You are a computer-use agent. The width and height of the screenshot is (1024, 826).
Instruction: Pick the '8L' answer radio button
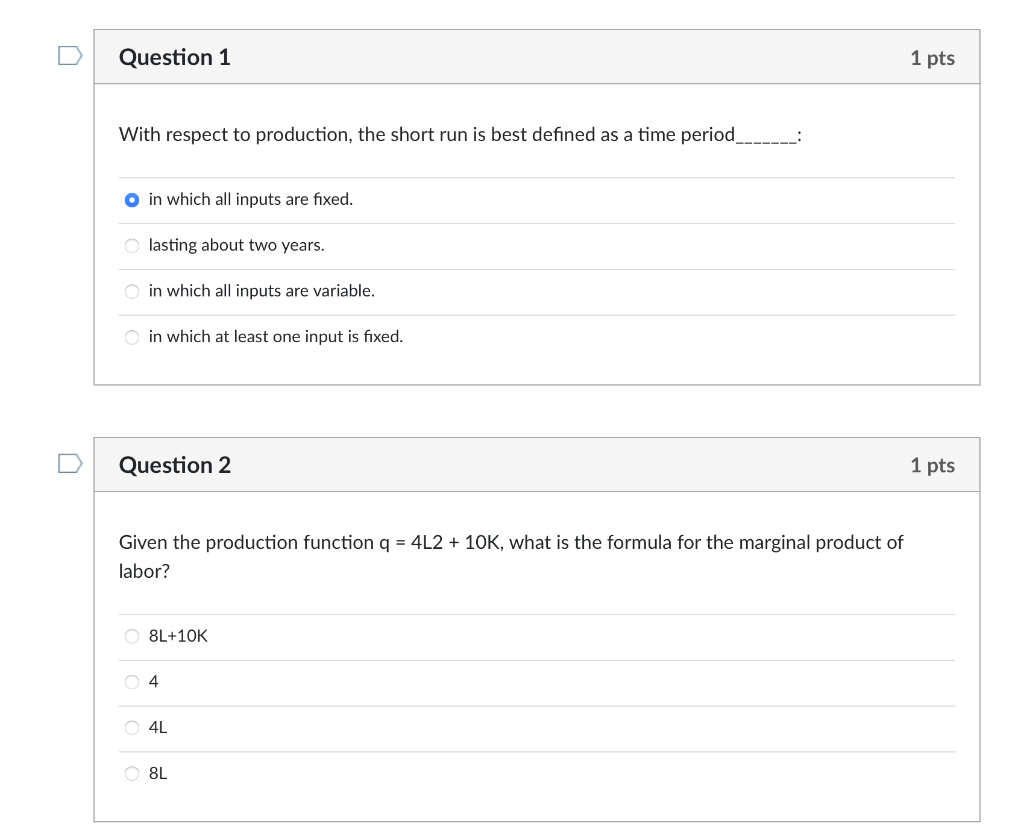pos(132,773)
